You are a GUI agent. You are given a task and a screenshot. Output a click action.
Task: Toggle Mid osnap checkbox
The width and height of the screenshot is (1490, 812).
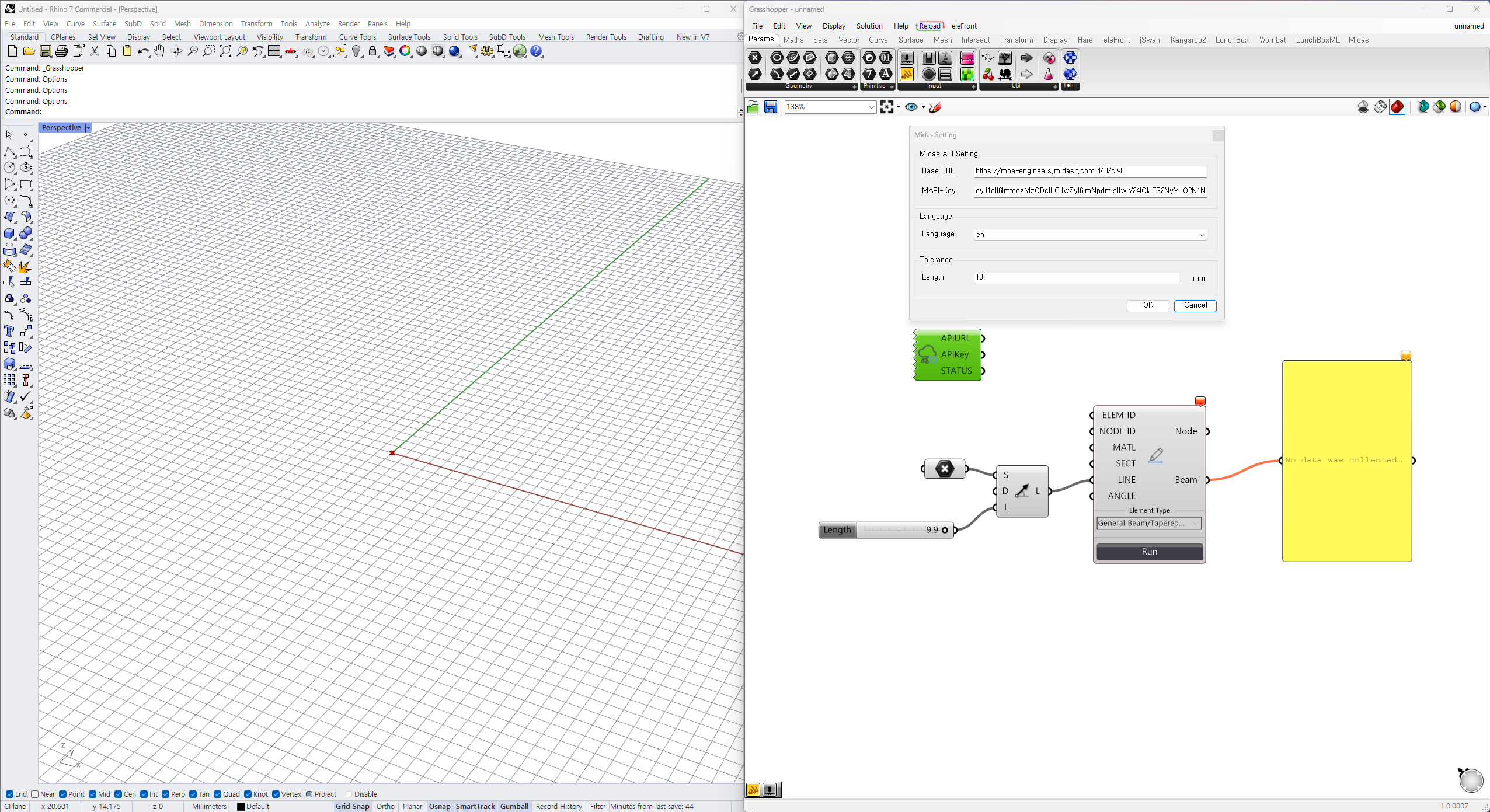(92, 794)
